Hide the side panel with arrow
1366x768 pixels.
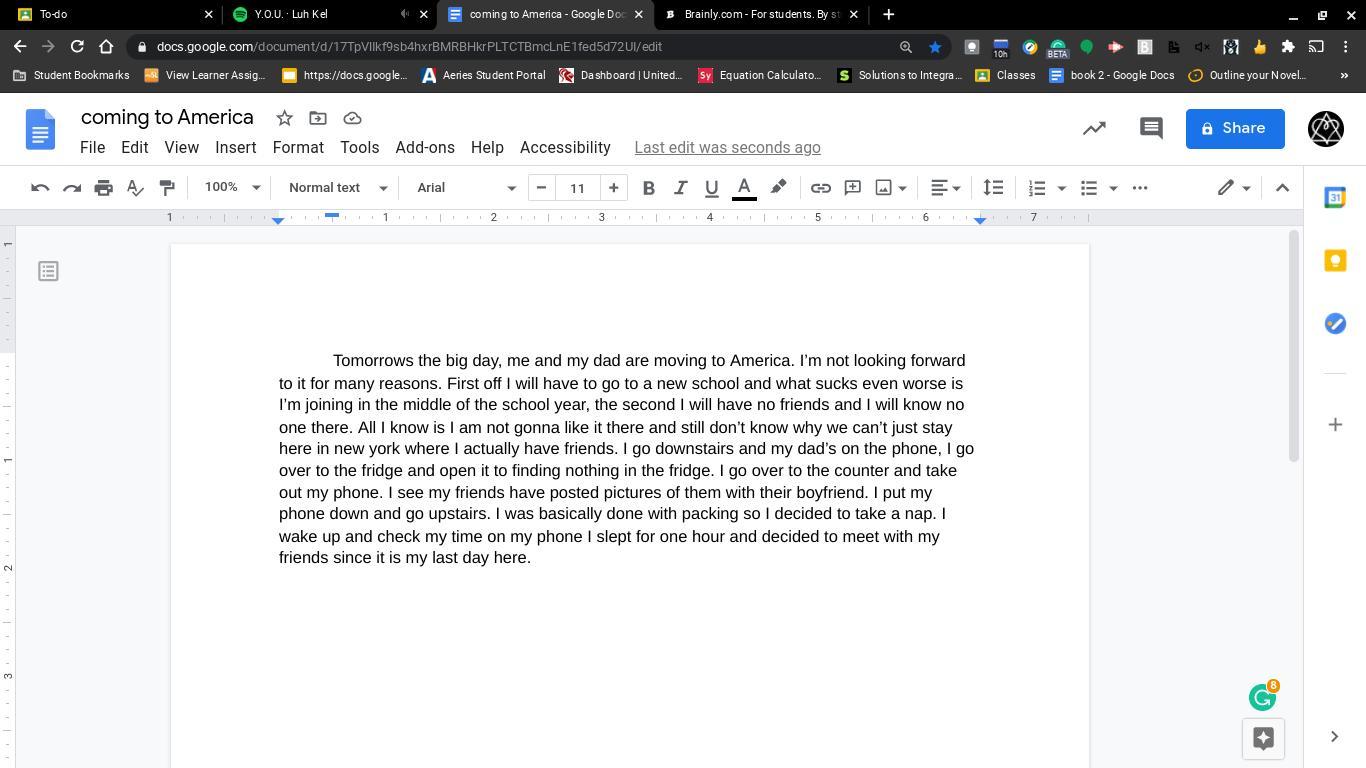[1334, 737]
